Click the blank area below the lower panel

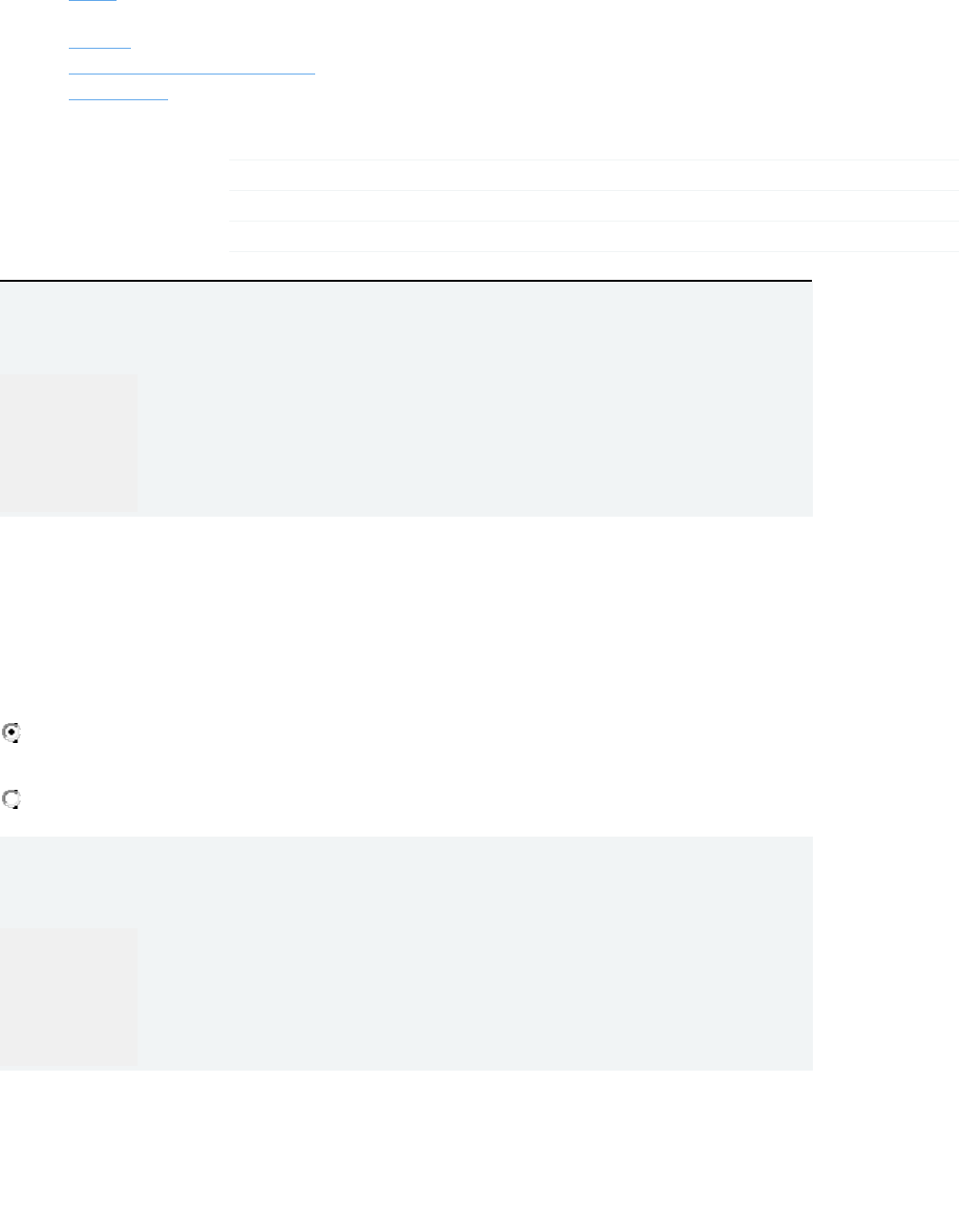point(406,1146)
